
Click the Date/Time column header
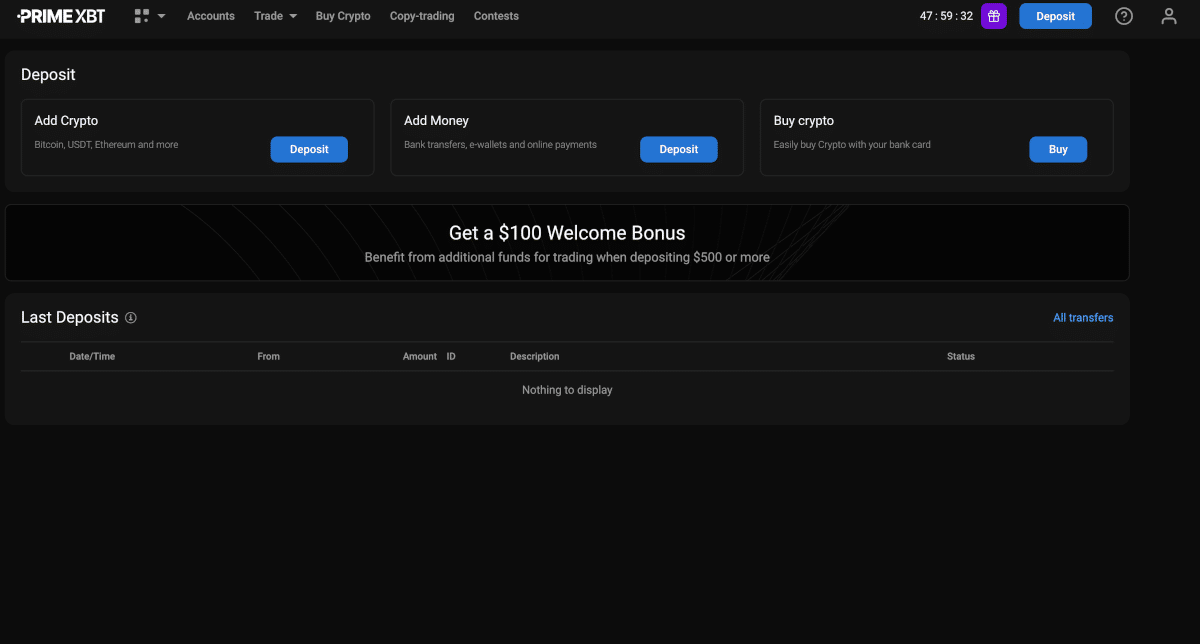click(92, 356)
